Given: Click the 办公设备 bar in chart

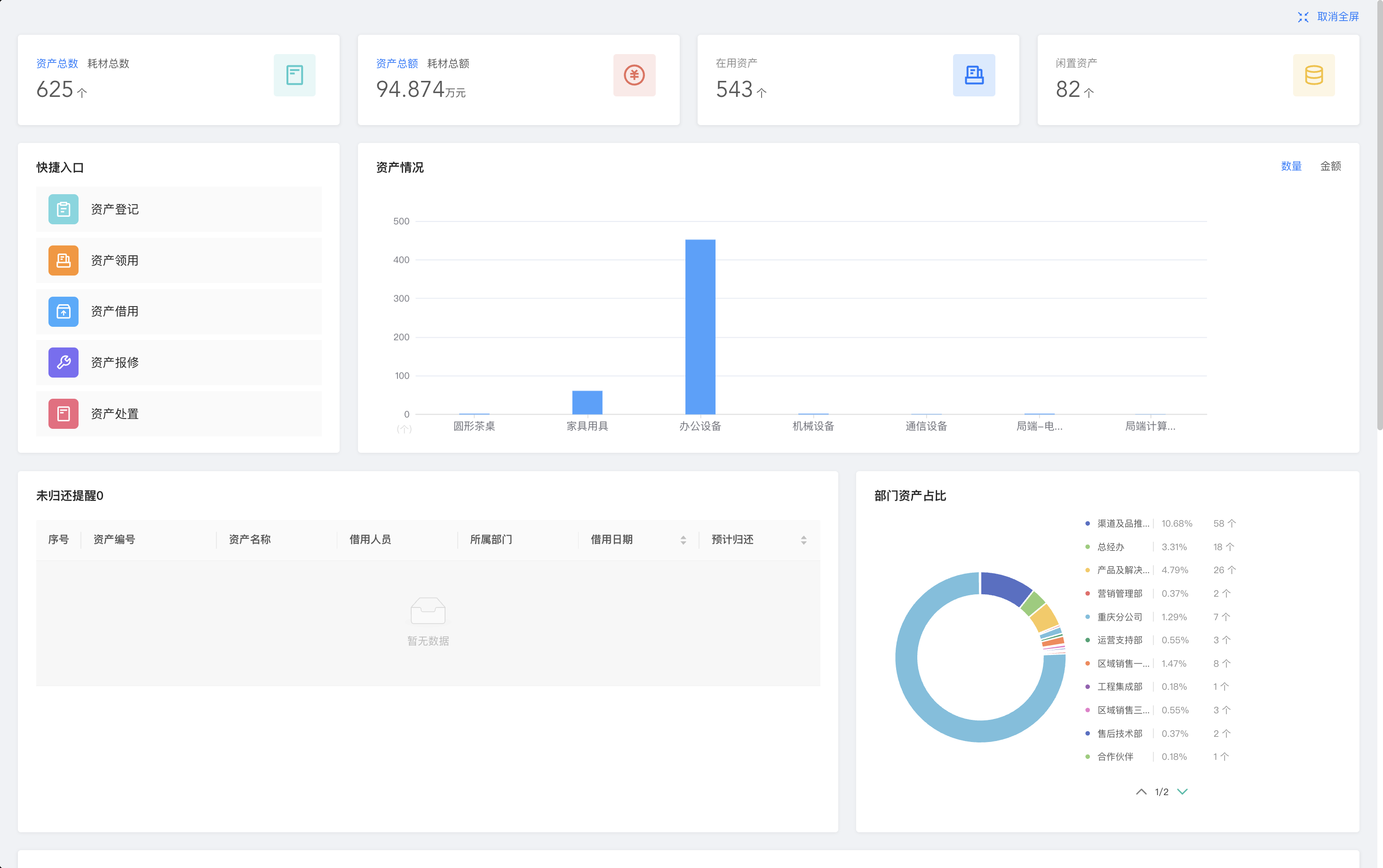Looking at the screenshot, I should [700, 327].
